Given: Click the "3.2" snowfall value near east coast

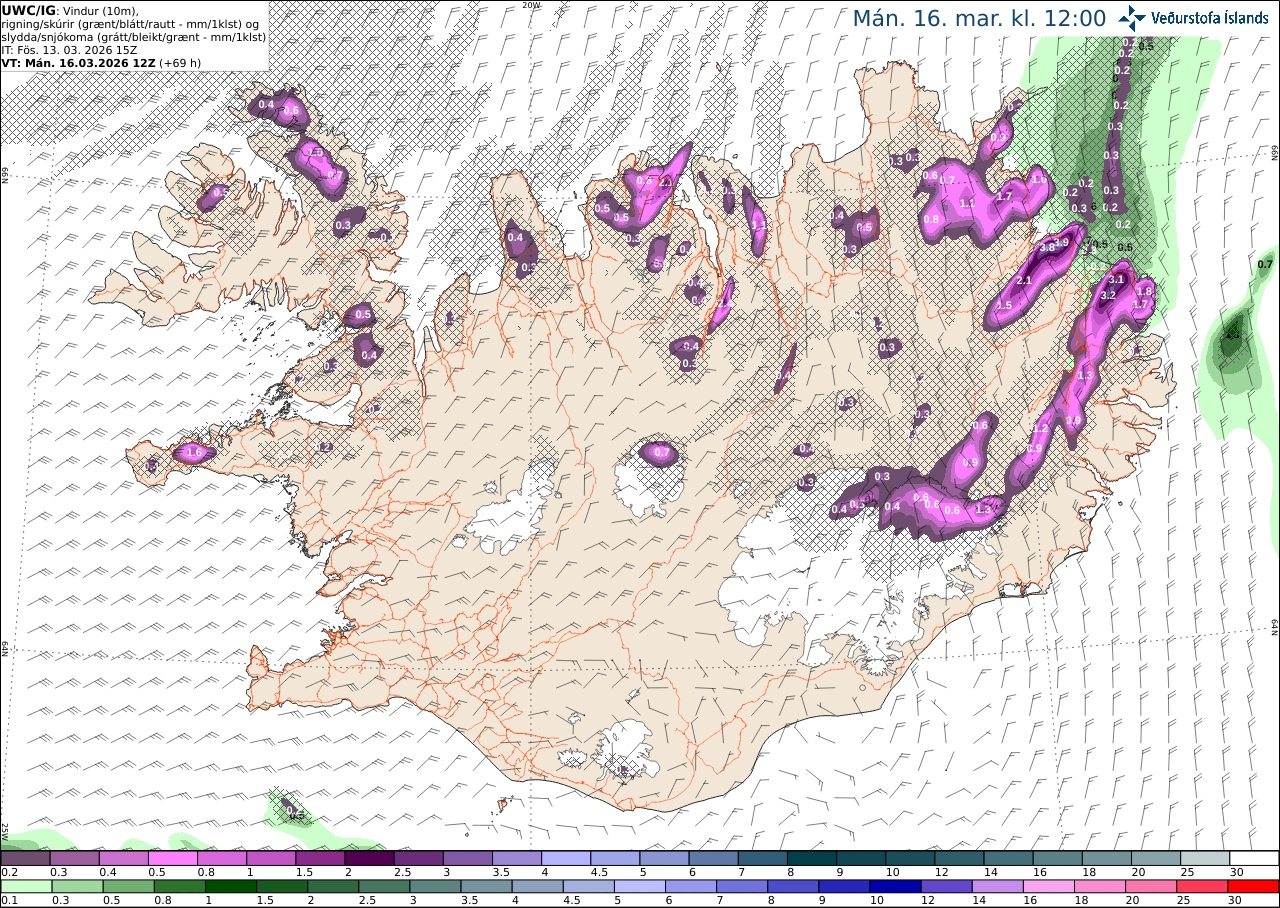Looking at the screenshot, I should click(x=1108, y=296).
